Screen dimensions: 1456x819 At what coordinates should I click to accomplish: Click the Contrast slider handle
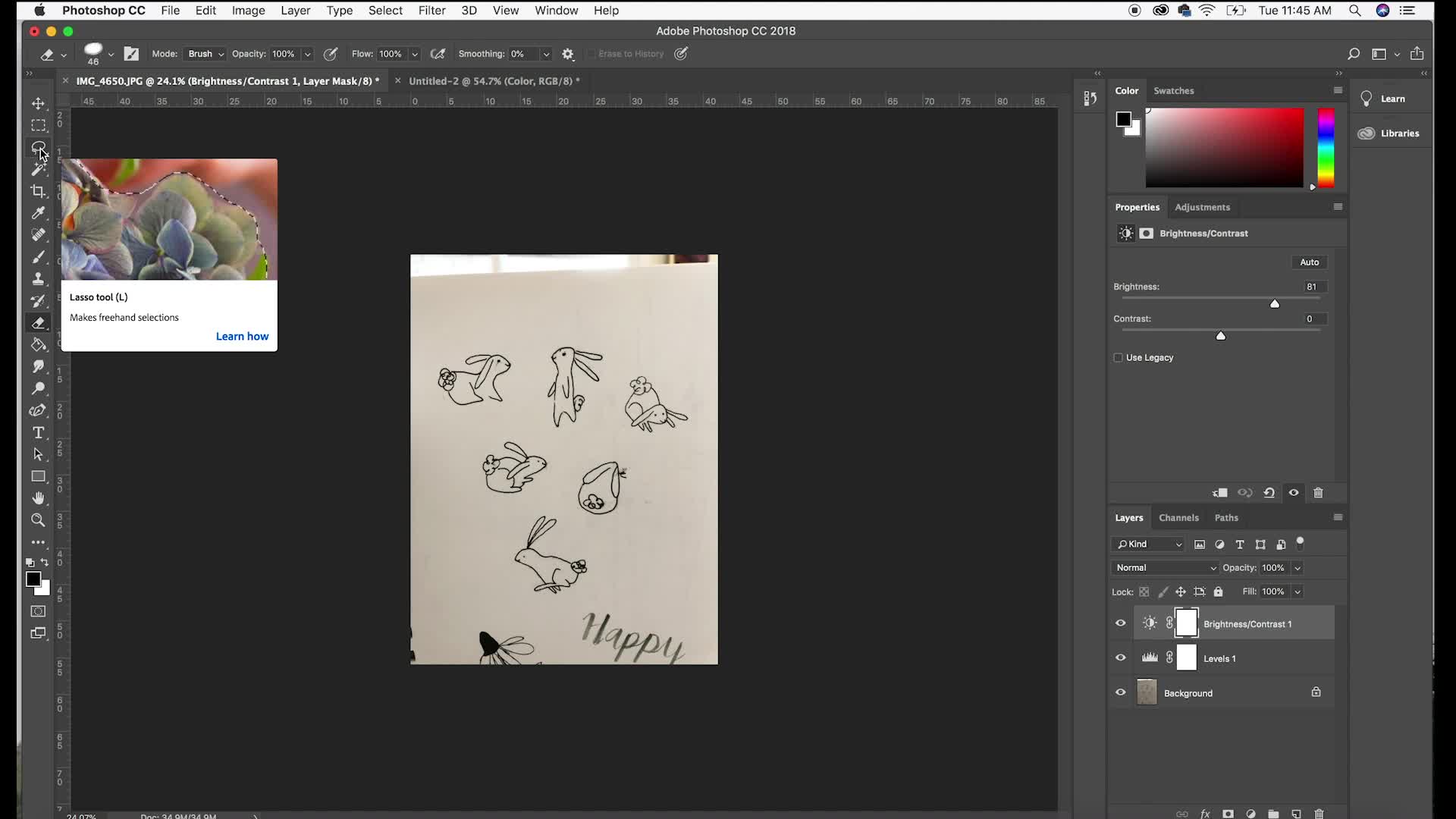[x=1221, y=335]
